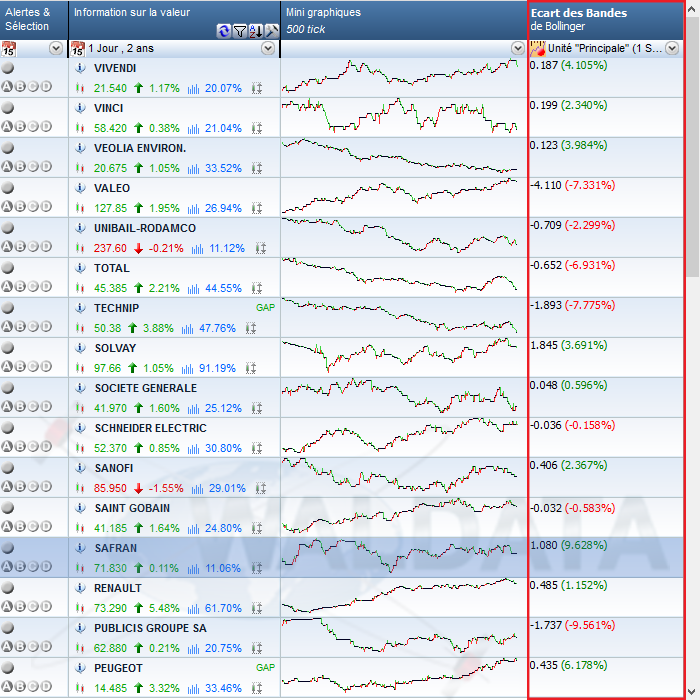
Task: Open the dropdown arrow under Alertes & Sélection
Action: pos(56,48)
